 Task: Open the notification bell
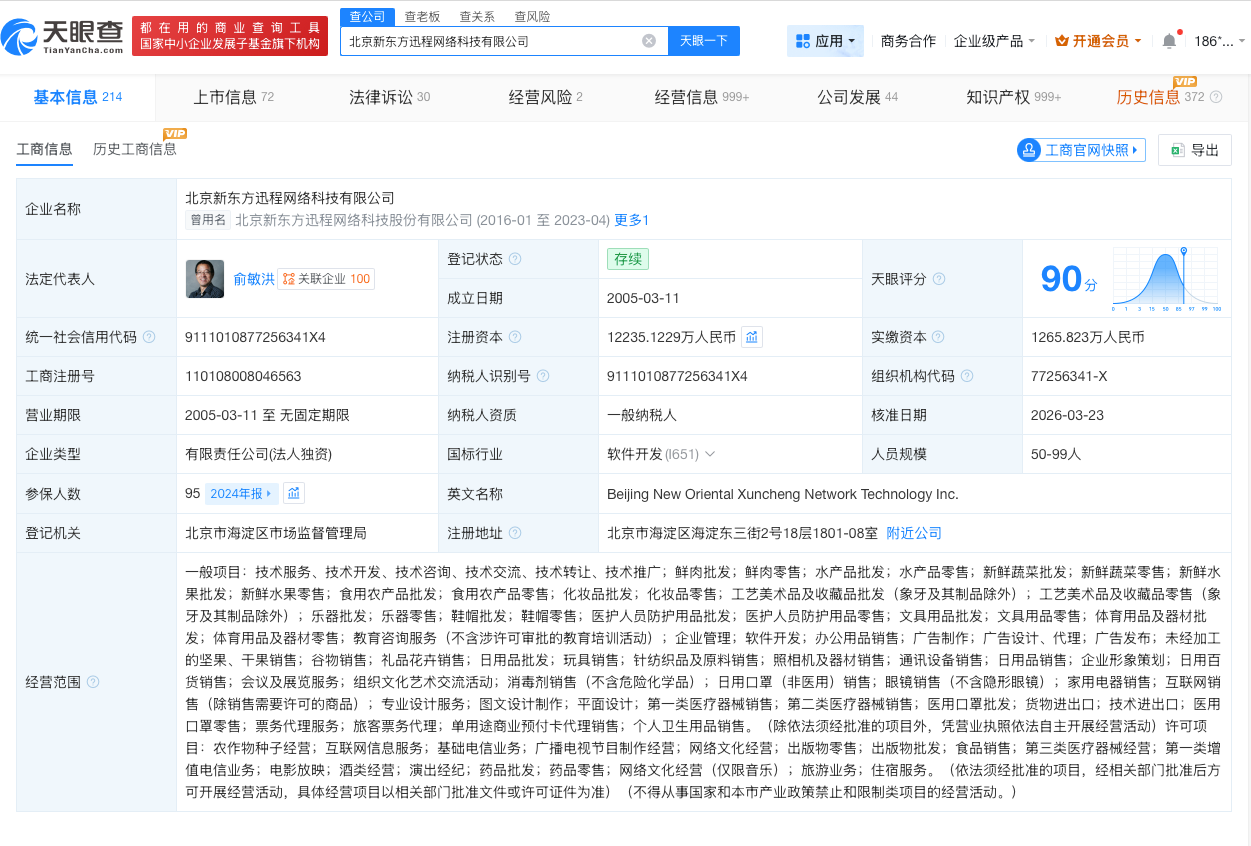pos(1169,41)
